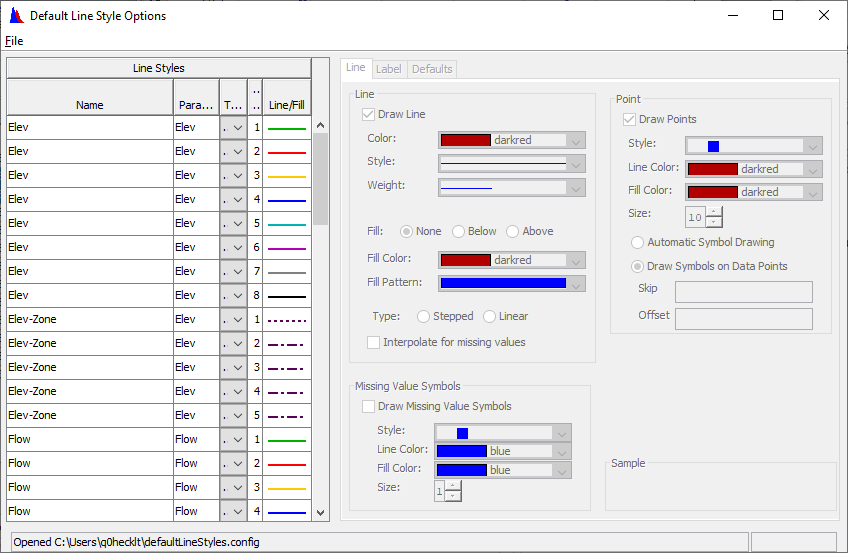Toggle Interpolate for missing values checkbox
The height and width of the screenshot is (553, 848).
coord(374,342)
